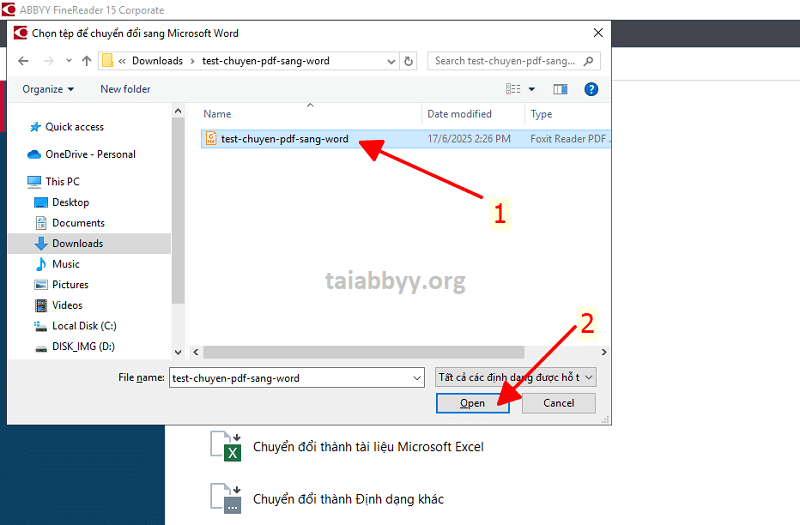Toggle the preview pane
Viewport: 800px width, 525px height.
(x=560, y=89)
